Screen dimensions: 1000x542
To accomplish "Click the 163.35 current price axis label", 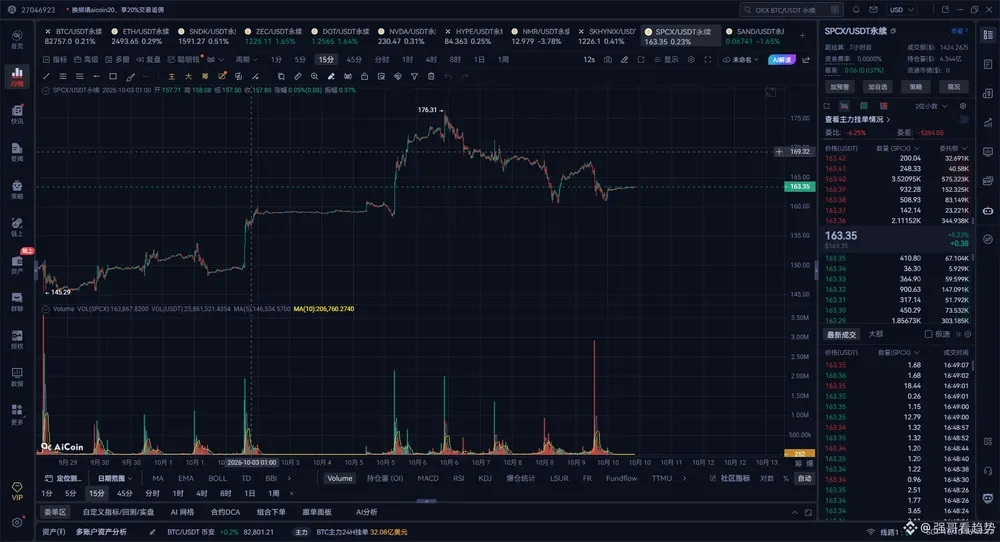I will [x=798, y=186].
